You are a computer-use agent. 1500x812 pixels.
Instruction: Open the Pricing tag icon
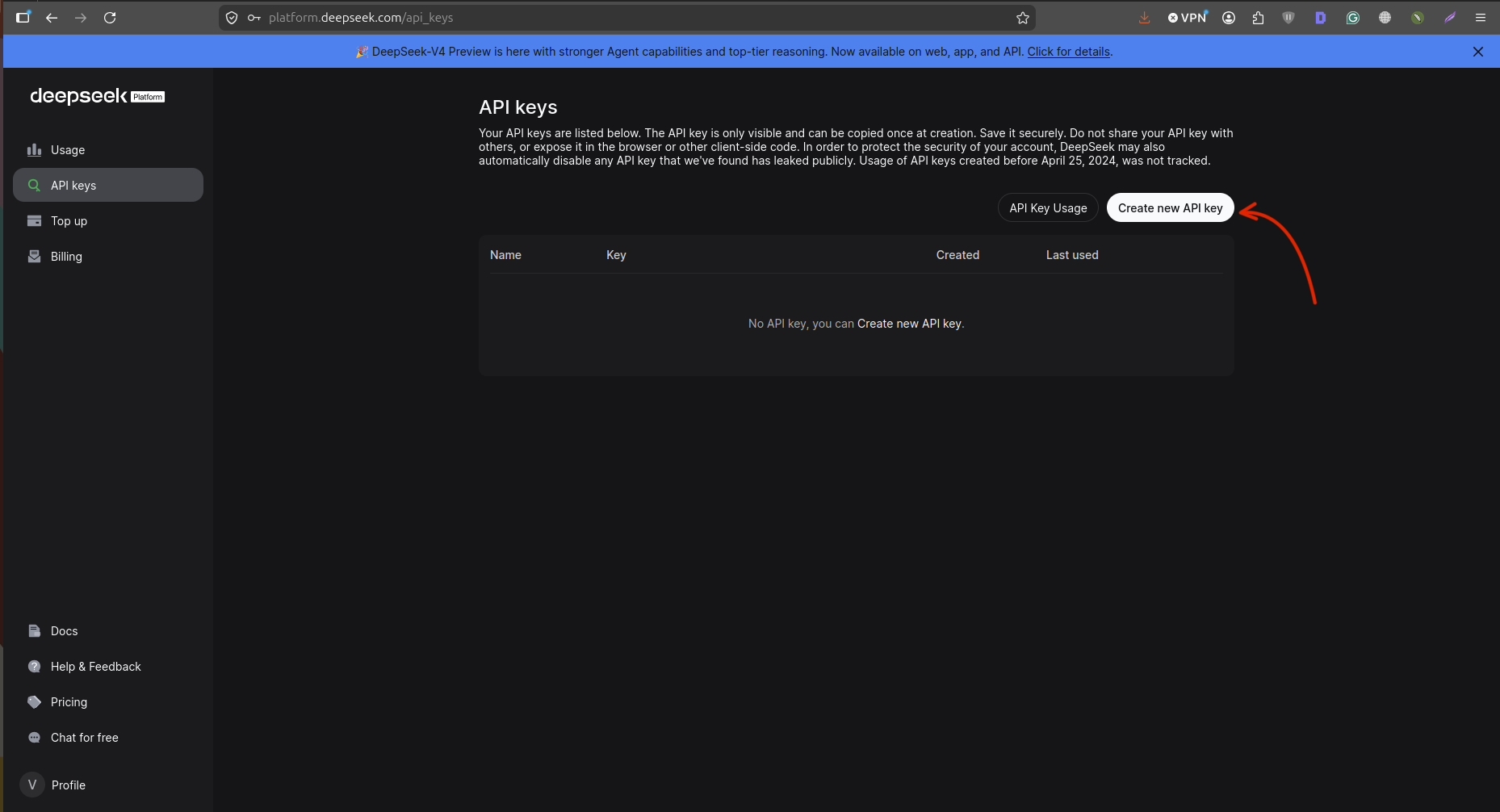34,702
